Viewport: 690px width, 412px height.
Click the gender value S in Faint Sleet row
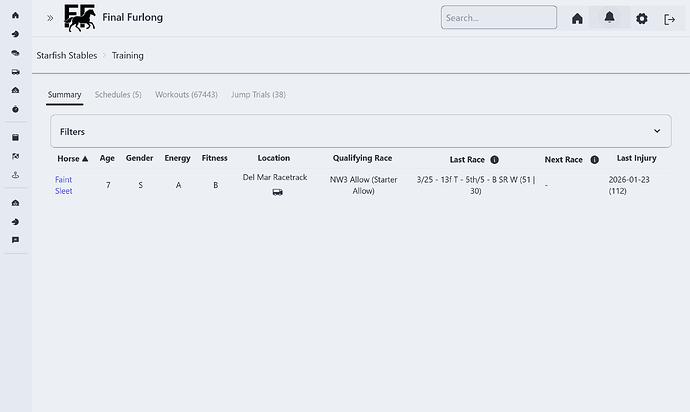click(141, 185)
